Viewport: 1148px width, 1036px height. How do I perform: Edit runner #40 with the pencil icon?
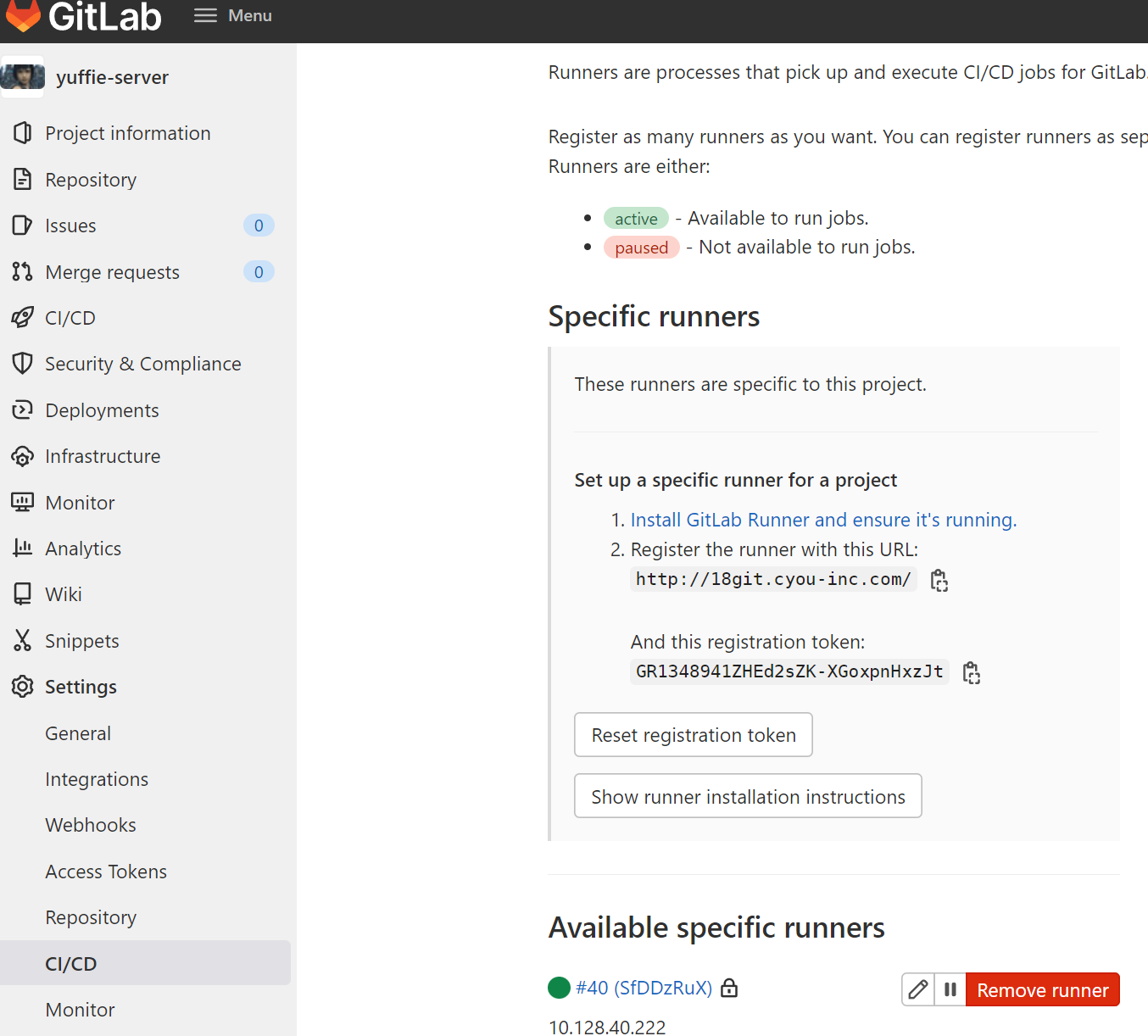tap(918, 989)
